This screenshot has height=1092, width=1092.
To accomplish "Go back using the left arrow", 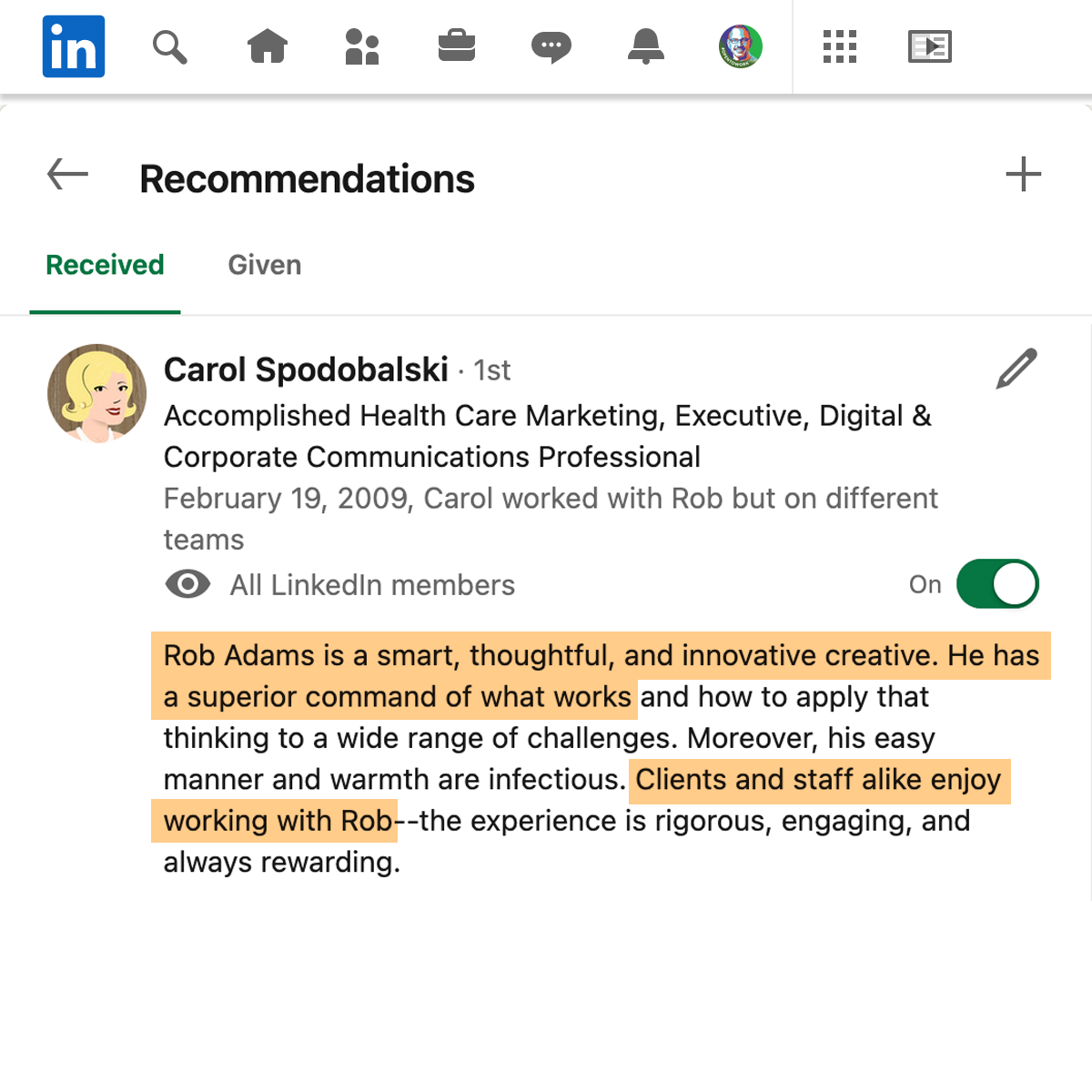I will click(x=67, y=174).
